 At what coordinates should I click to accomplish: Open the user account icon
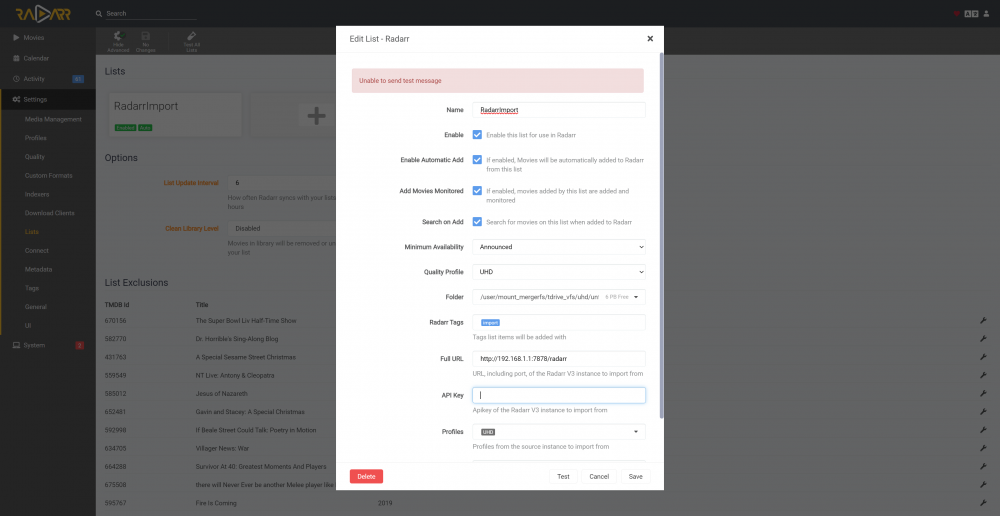point(987,13)
